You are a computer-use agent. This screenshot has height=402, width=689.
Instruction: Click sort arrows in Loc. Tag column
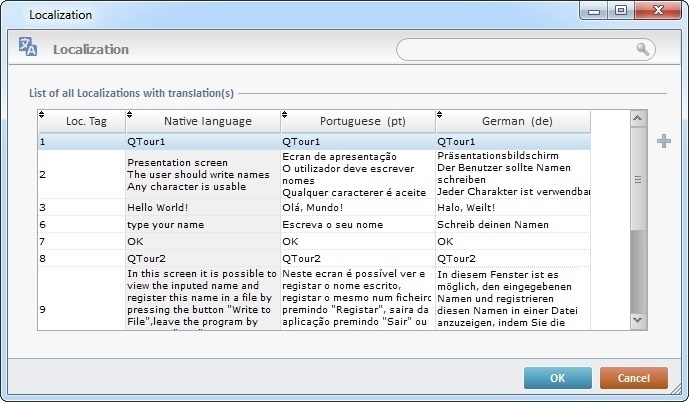coord(42,115)
